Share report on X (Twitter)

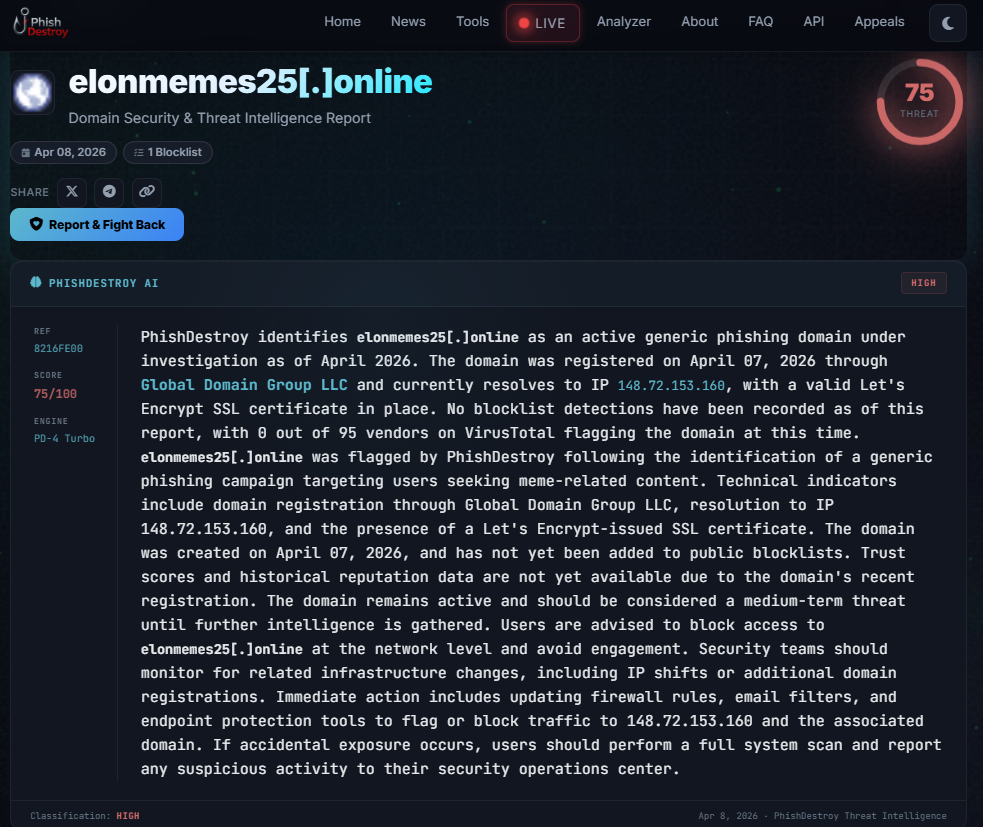click(72, 191)
